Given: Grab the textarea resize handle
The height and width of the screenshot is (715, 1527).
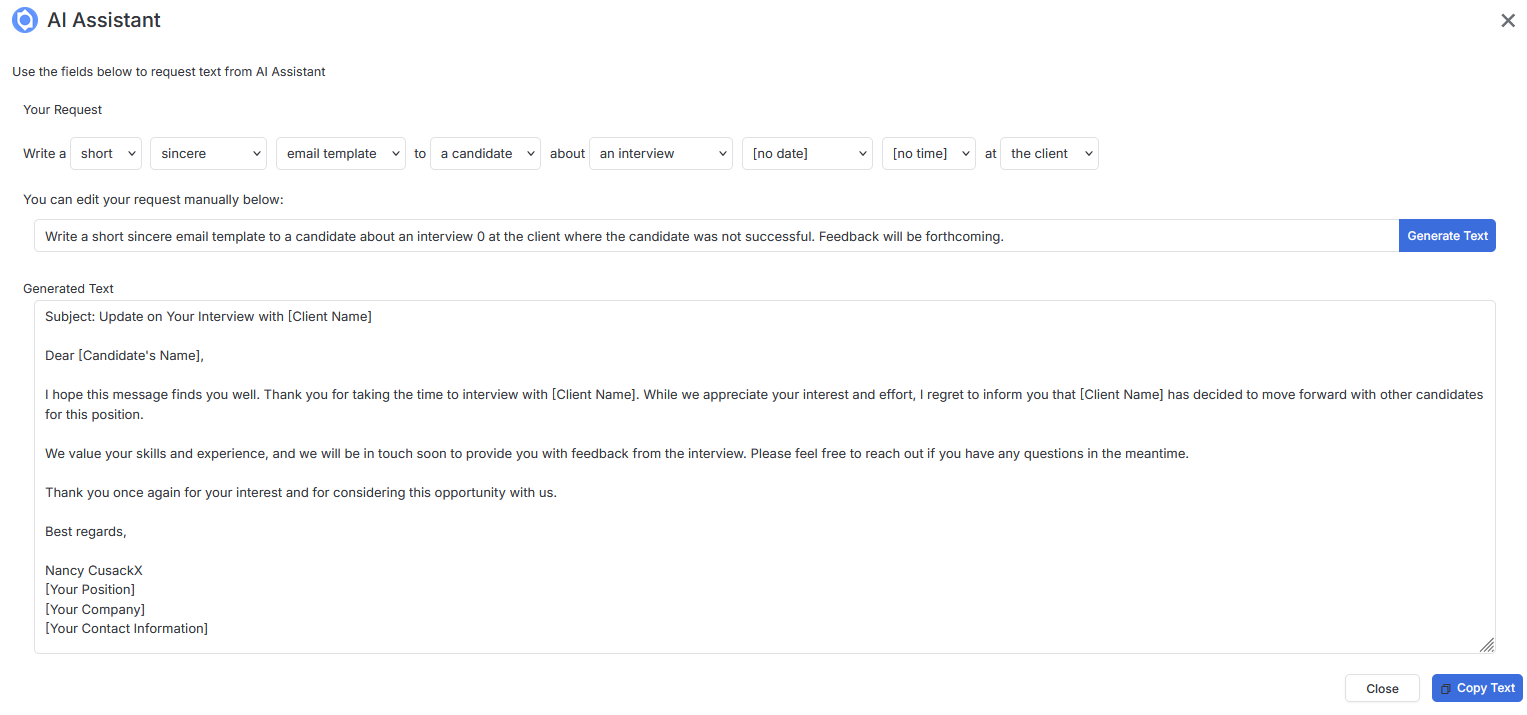Looking at the screenshot, I should click(1487, 645).
